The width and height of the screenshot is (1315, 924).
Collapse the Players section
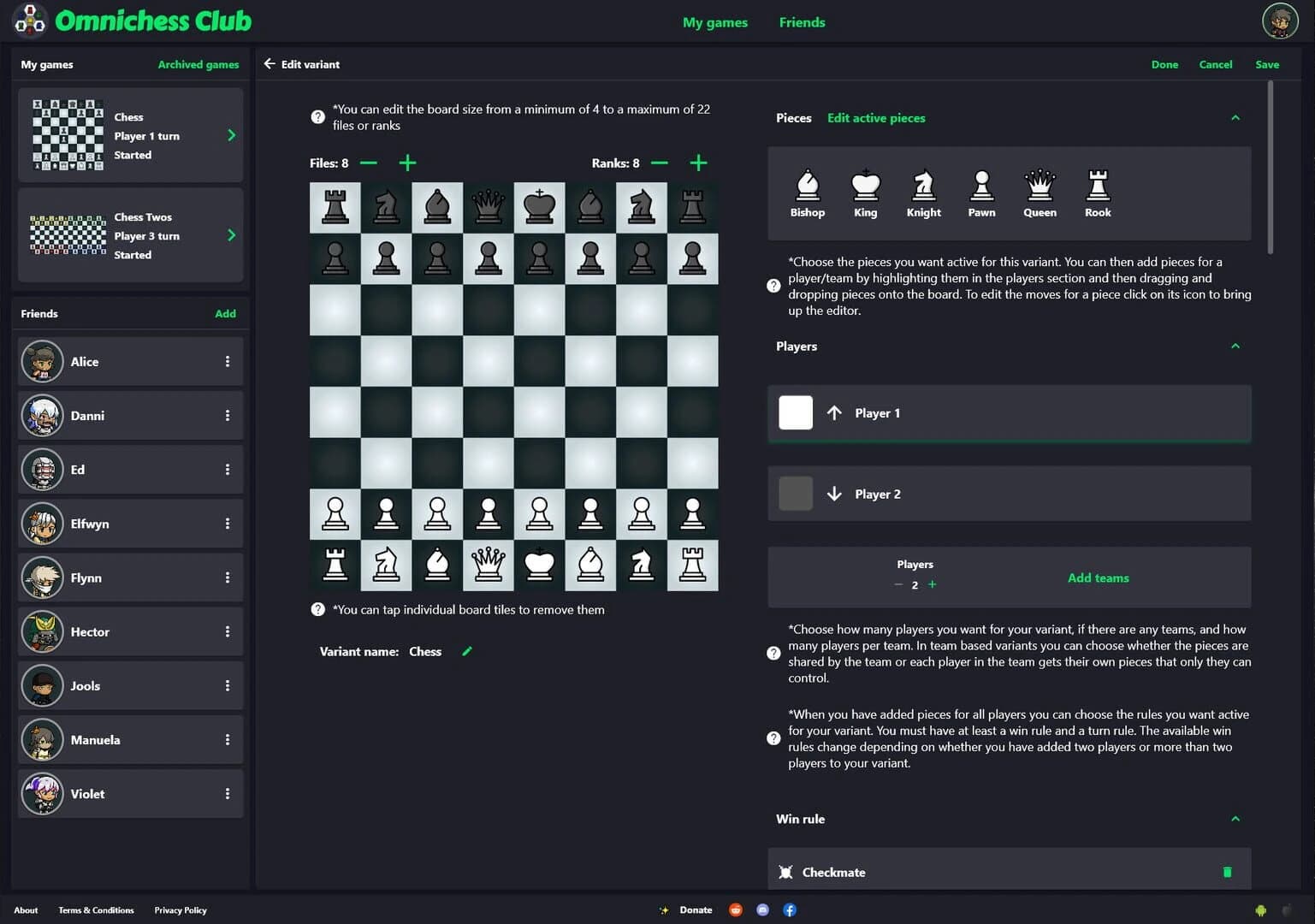pos(1235,346)
